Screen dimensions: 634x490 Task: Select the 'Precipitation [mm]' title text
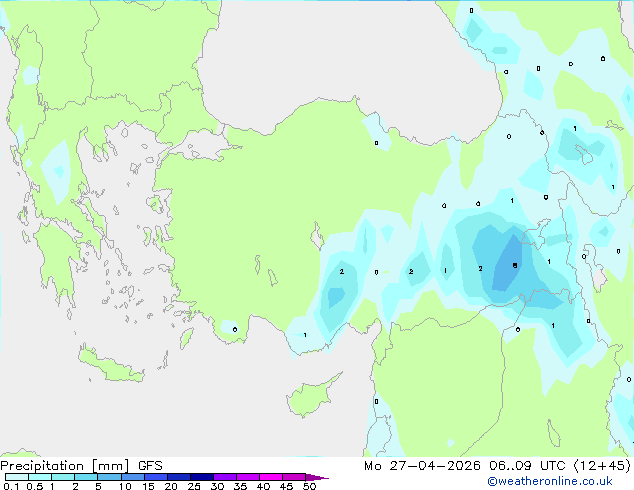[x=65, y=466]
